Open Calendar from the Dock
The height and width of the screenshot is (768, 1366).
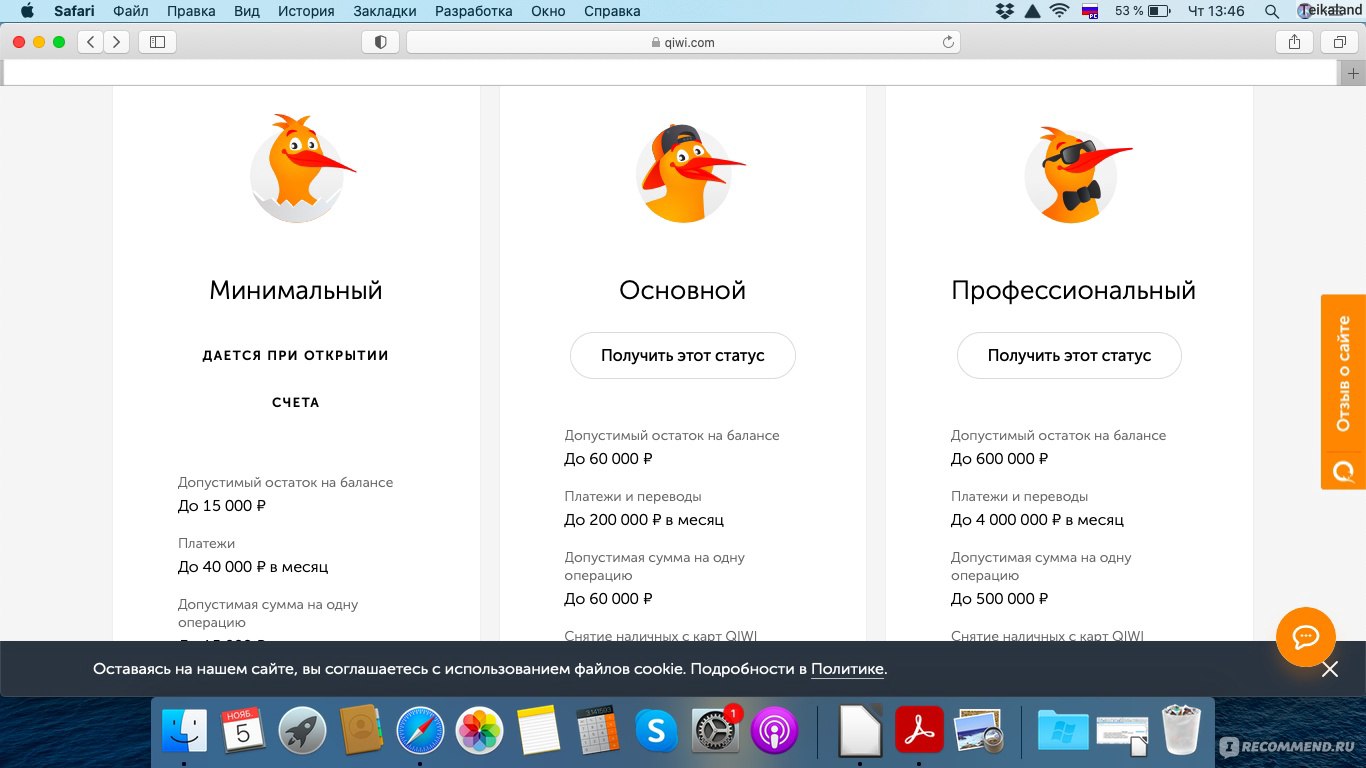tap(243, 731)
